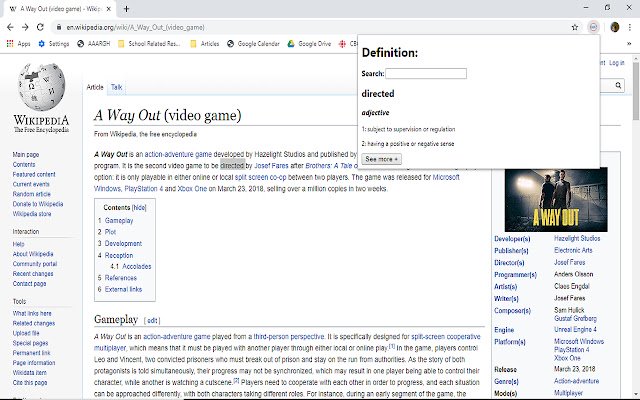Hide the Contents table
This screenshot has width=640, height=400.
click(139, 207)
